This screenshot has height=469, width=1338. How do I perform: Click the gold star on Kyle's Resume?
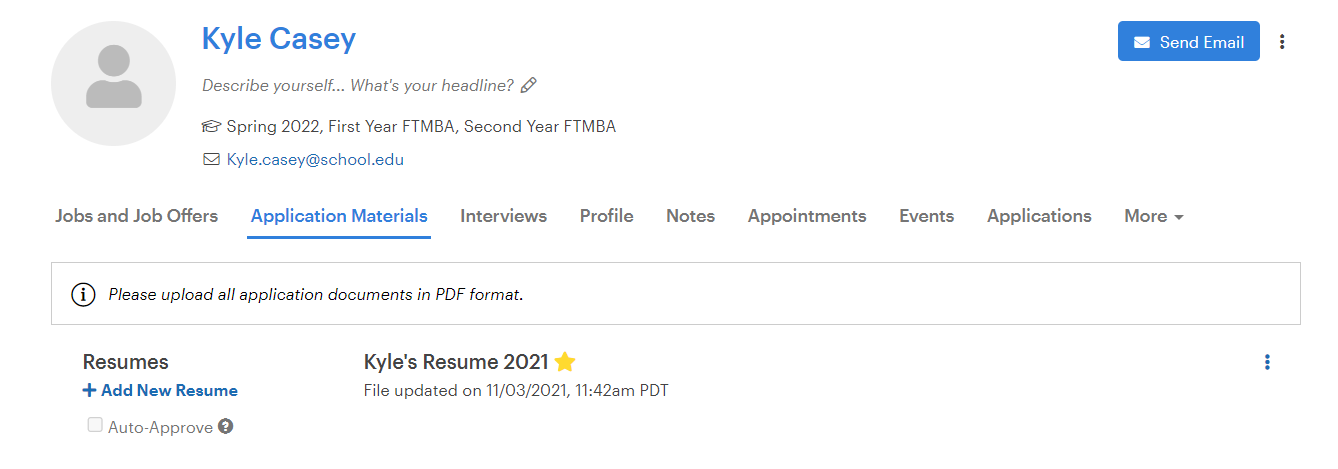click(565, 362)
